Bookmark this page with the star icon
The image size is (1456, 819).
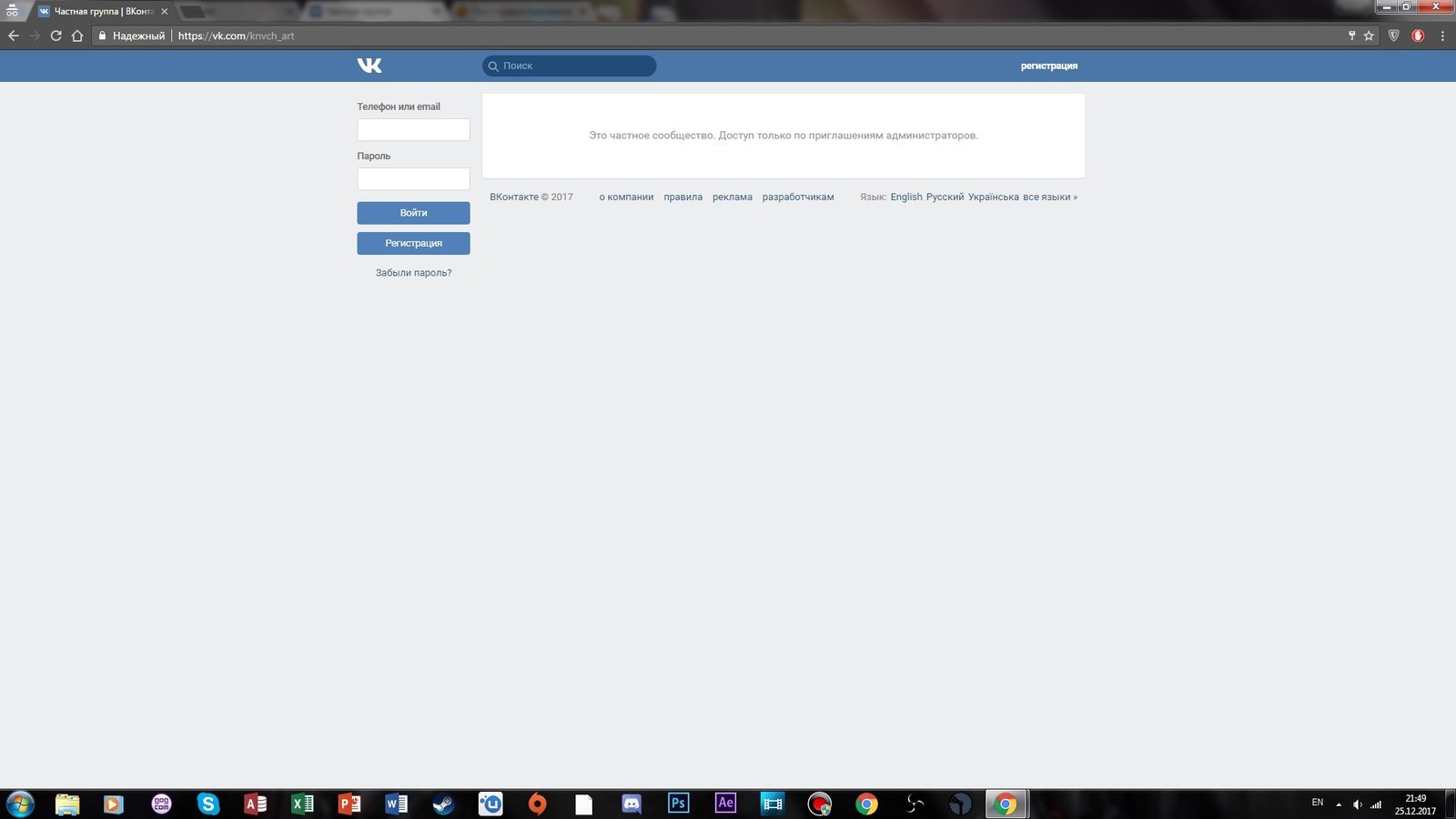point(1369,35)
